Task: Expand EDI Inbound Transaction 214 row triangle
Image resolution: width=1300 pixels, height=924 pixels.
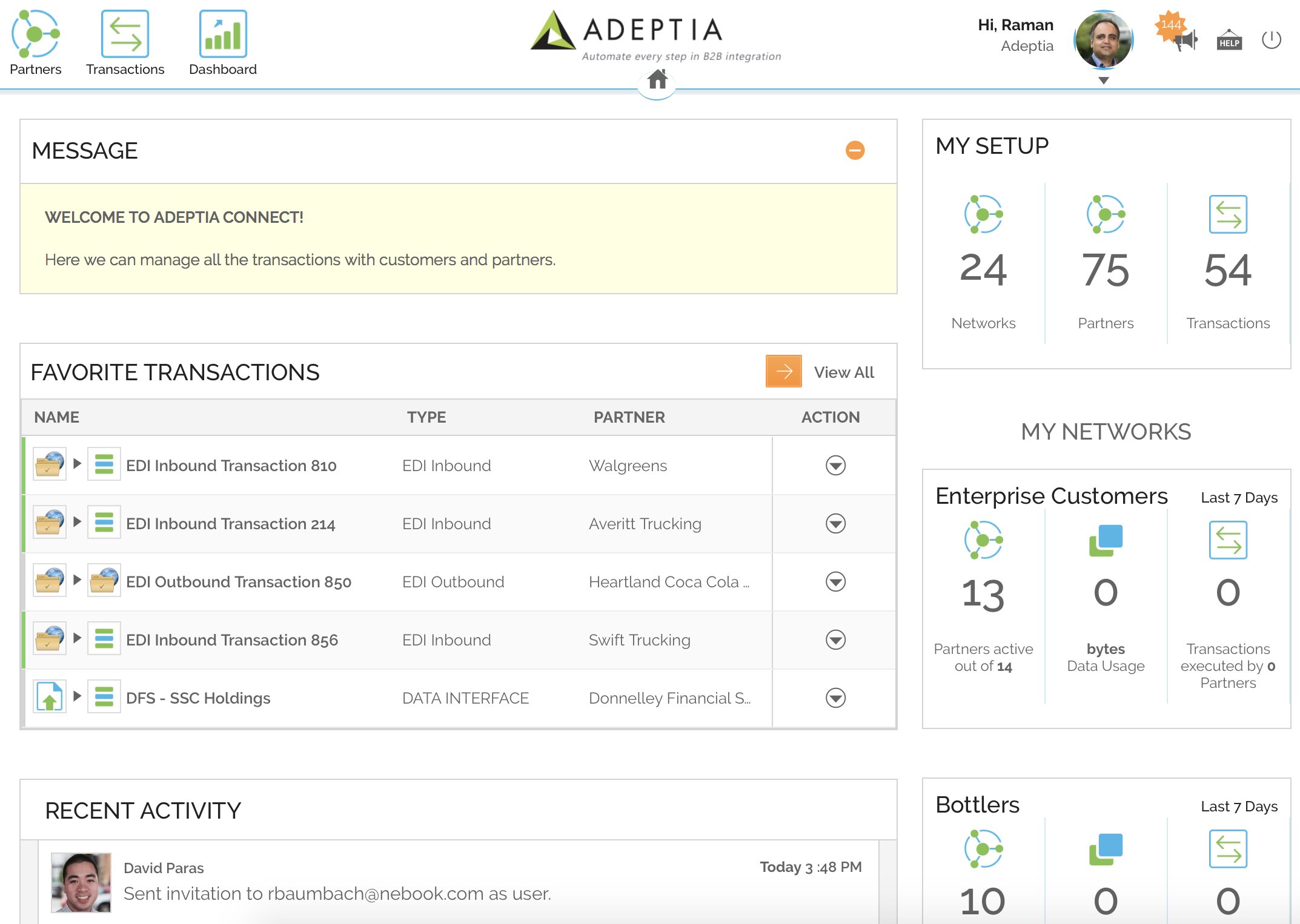Action: pos(77,522)
